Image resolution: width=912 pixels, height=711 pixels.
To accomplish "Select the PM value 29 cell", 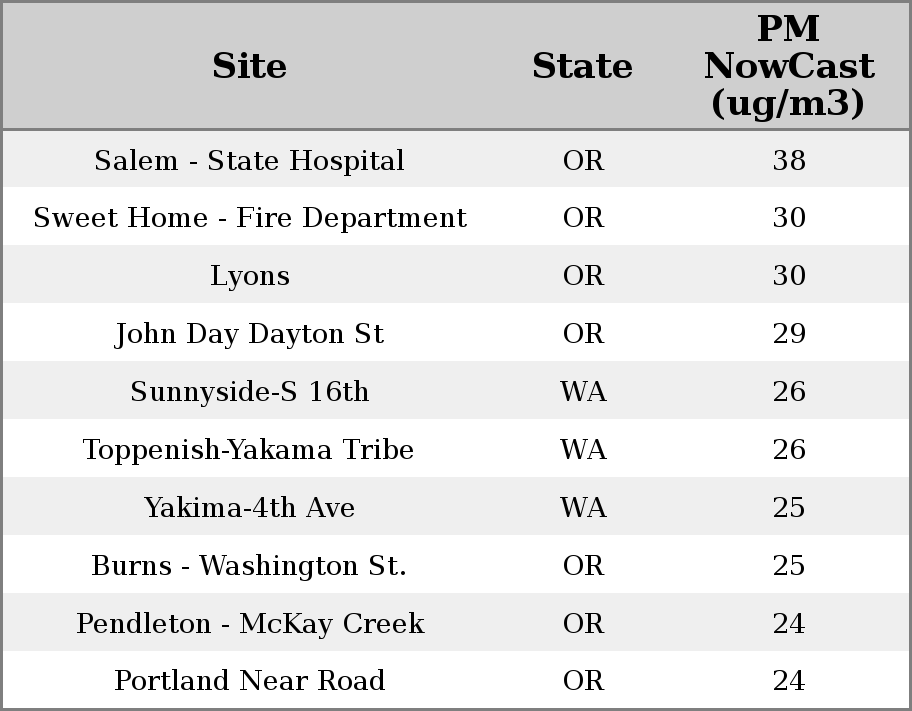I will click(x=789, y=334).
